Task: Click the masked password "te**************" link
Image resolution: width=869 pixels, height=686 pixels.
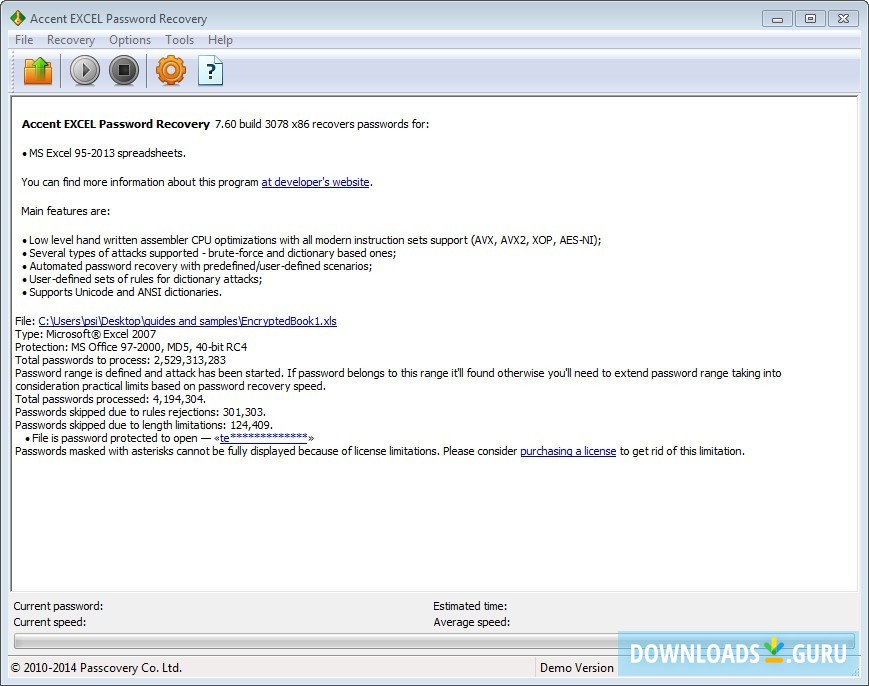Action: [264, 438]
